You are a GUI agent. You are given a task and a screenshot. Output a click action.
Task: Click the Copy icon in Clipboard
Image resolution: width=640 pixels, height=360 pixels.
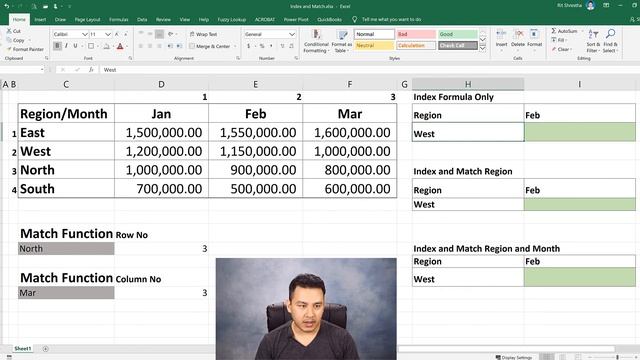9,40
